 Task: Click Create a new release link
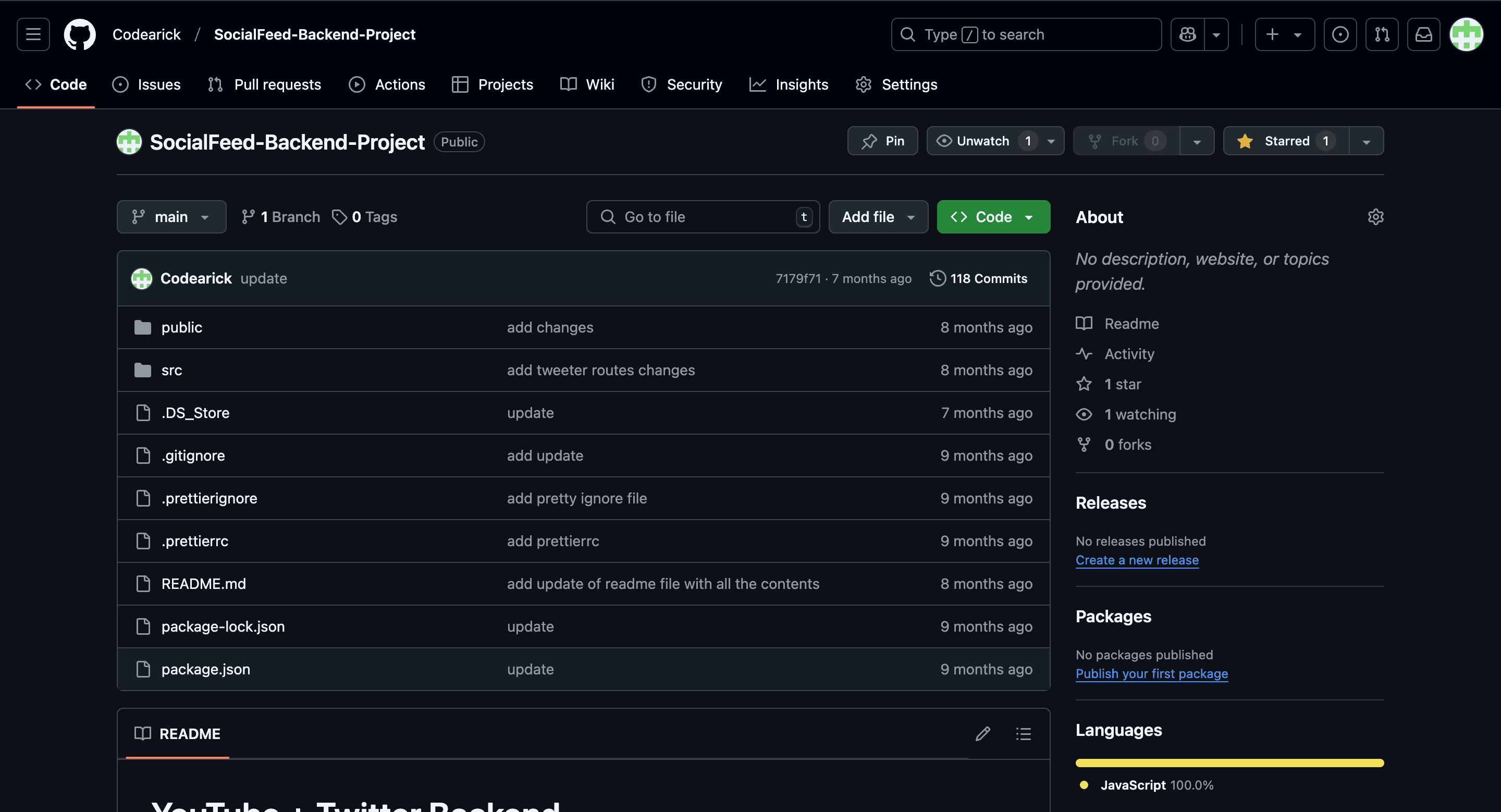(1137, 560)
